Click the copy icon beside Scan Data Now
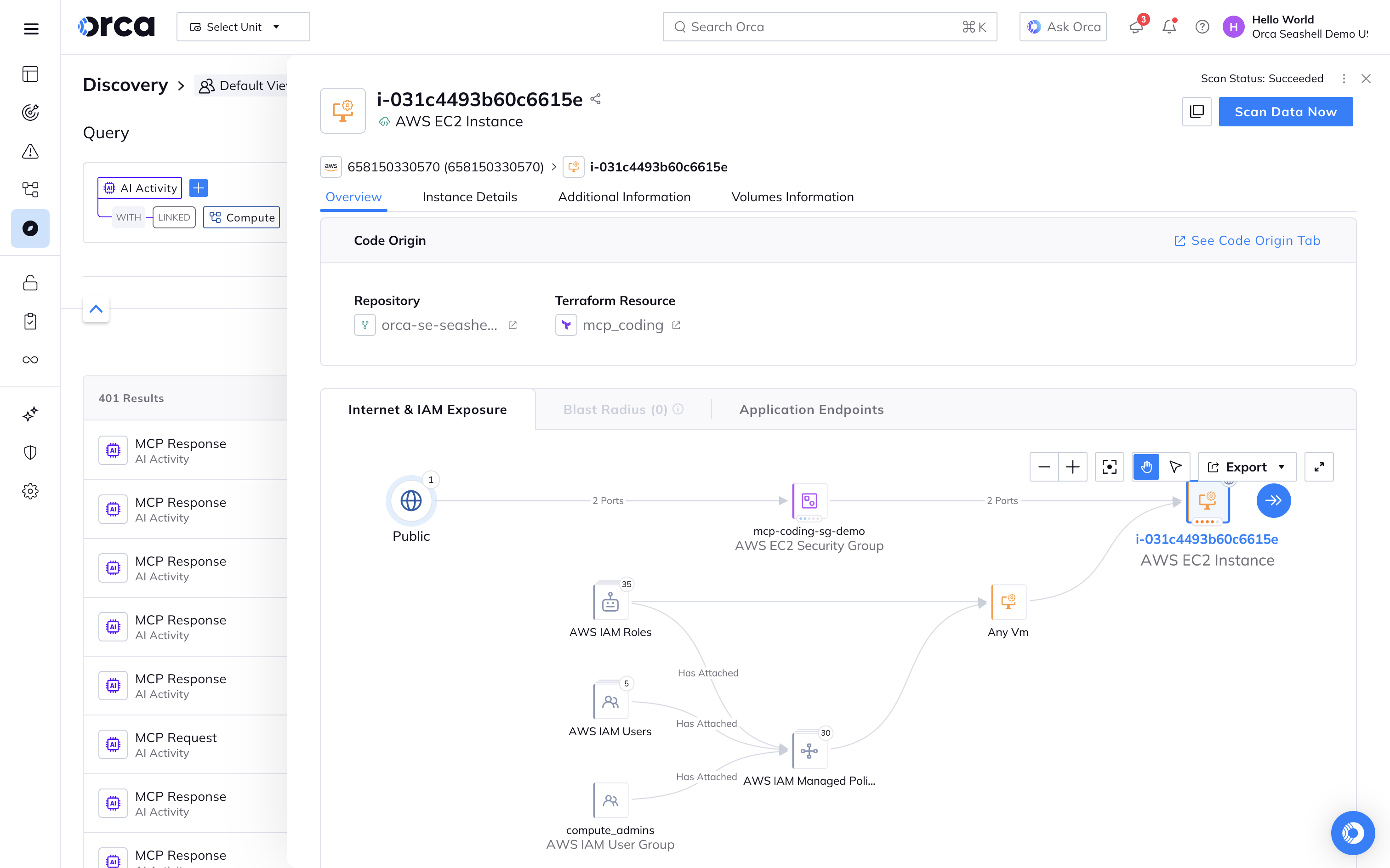The height and width of the screenshot is (868, 1390). pyautogui.click(x=1196, y=111)
